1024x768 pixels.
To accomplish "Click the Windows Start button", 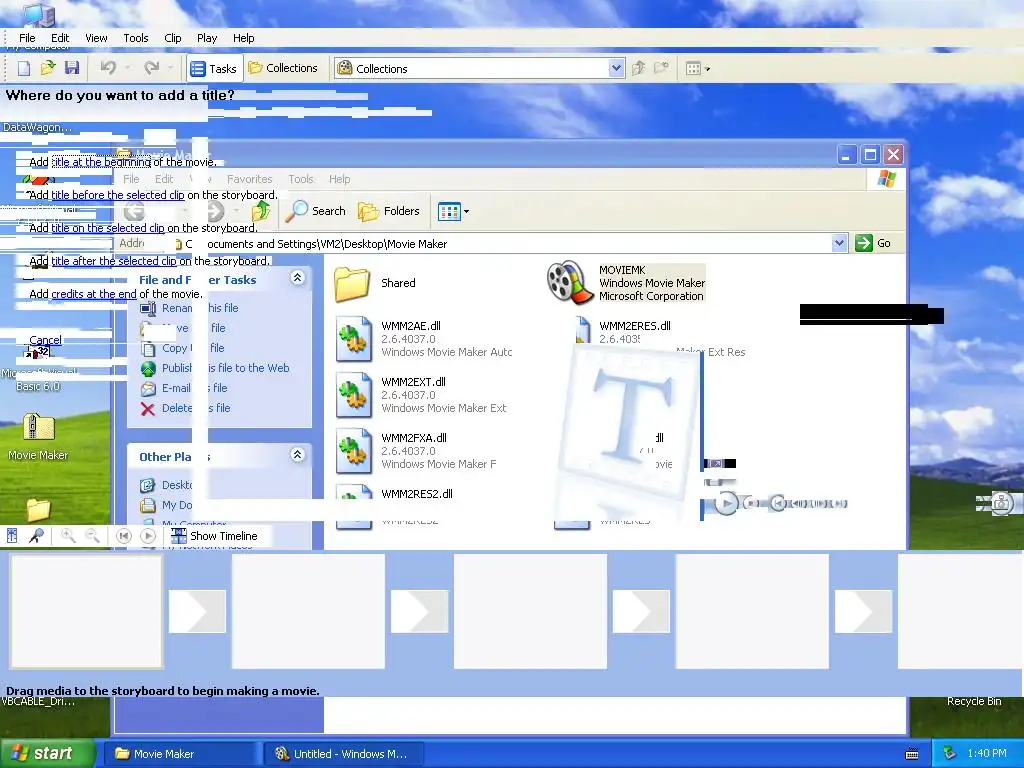I will [48, 753].
